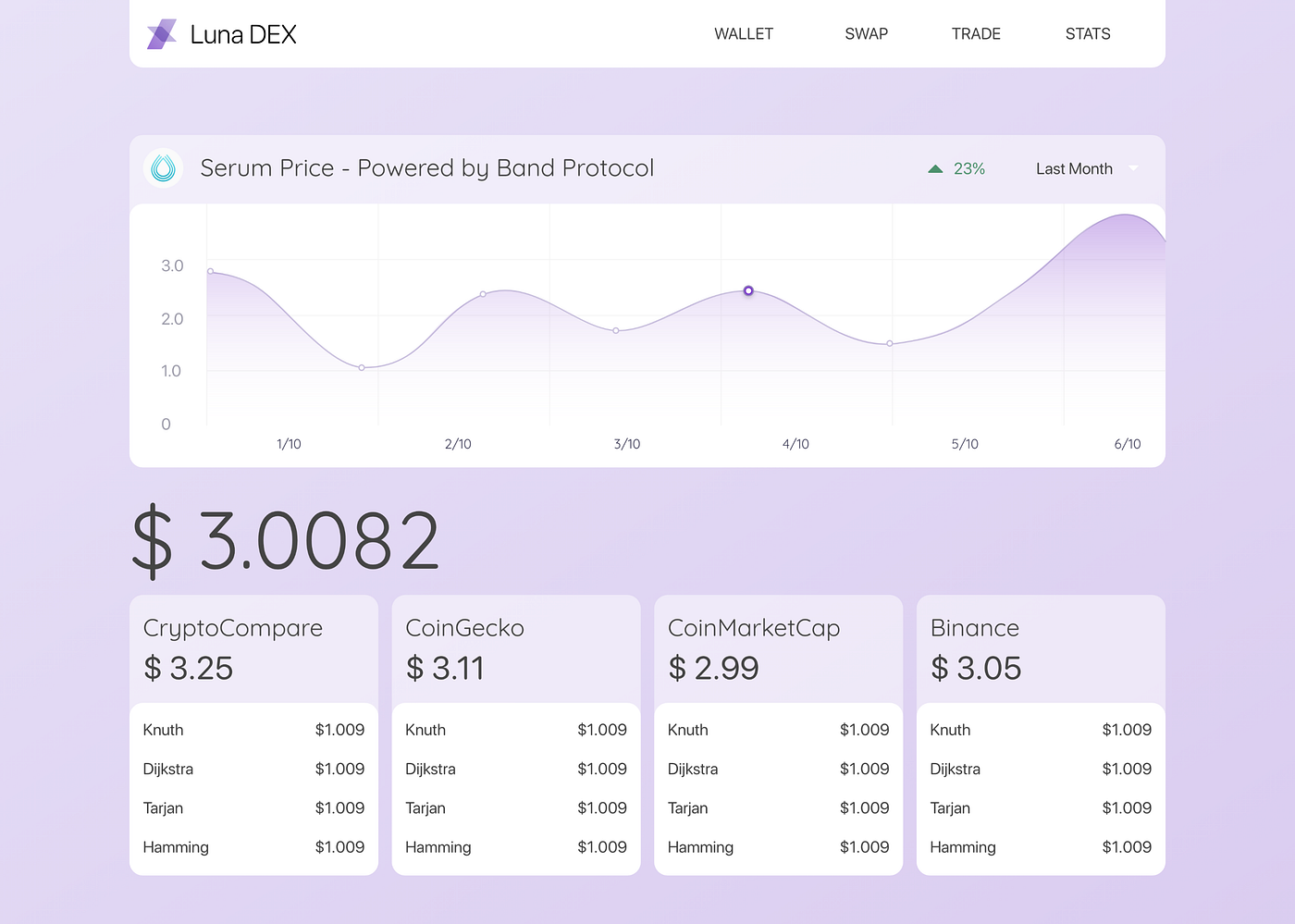Click the Binance price $ 3.05
The width and height of the screenshot is (1295, 924).
coord(976,668)
